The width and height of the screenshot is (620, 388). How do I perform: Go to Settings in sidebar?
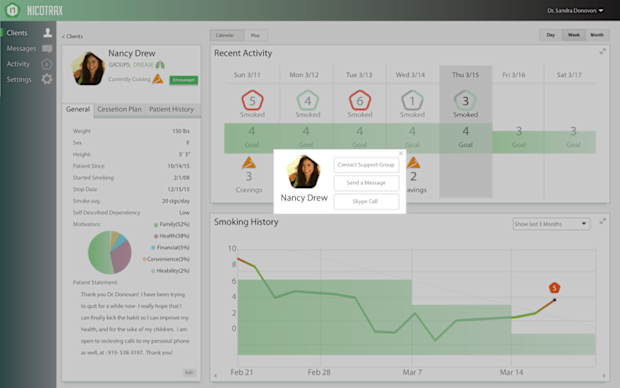coord(19,79)
